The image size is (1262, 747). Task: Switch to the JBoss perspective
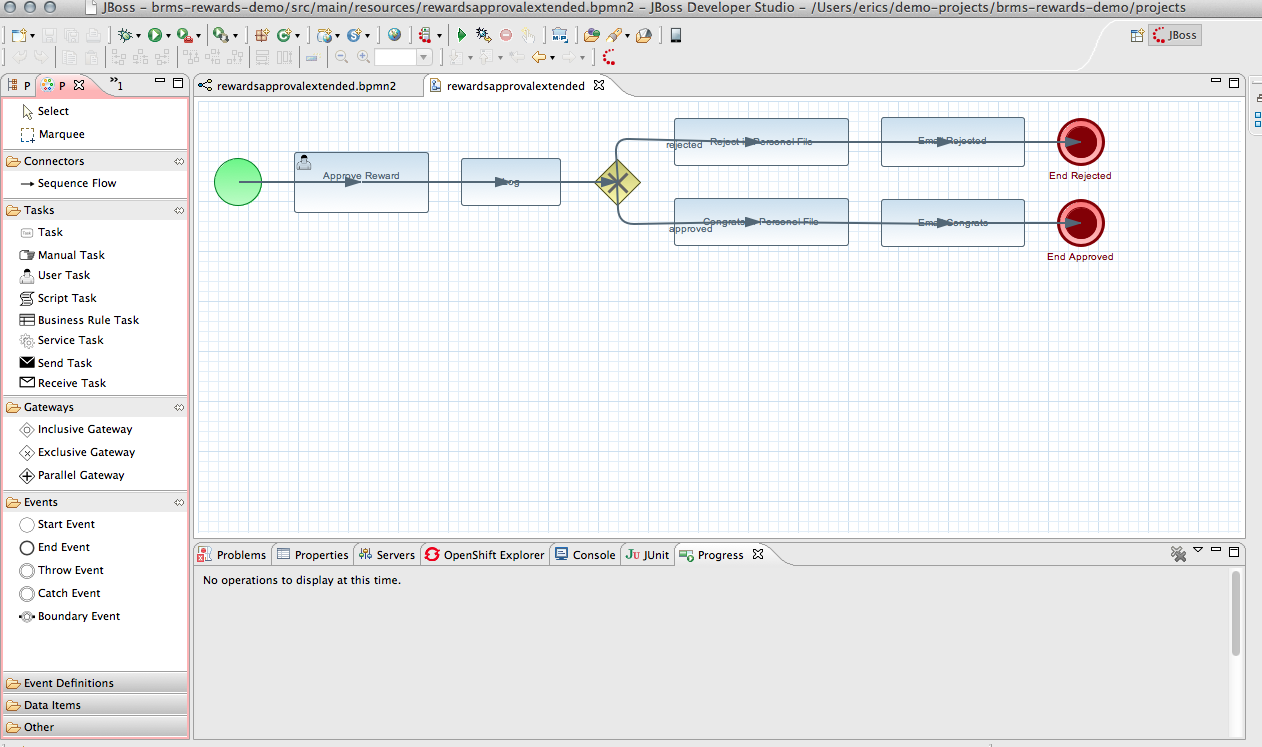click(1175, 35)
